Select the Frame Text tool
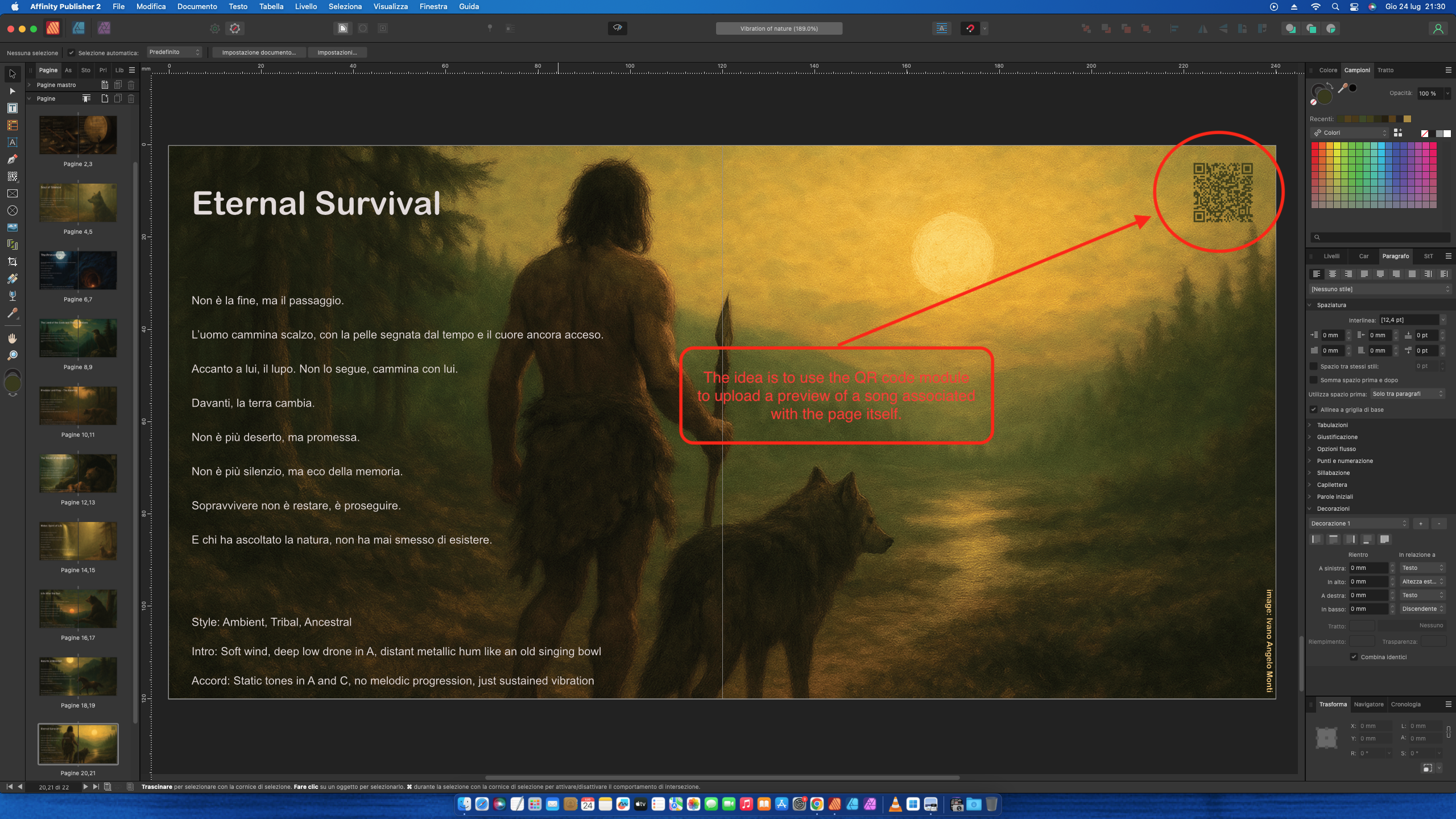This screenshot has width=1456, height=819. pos(13,108)
